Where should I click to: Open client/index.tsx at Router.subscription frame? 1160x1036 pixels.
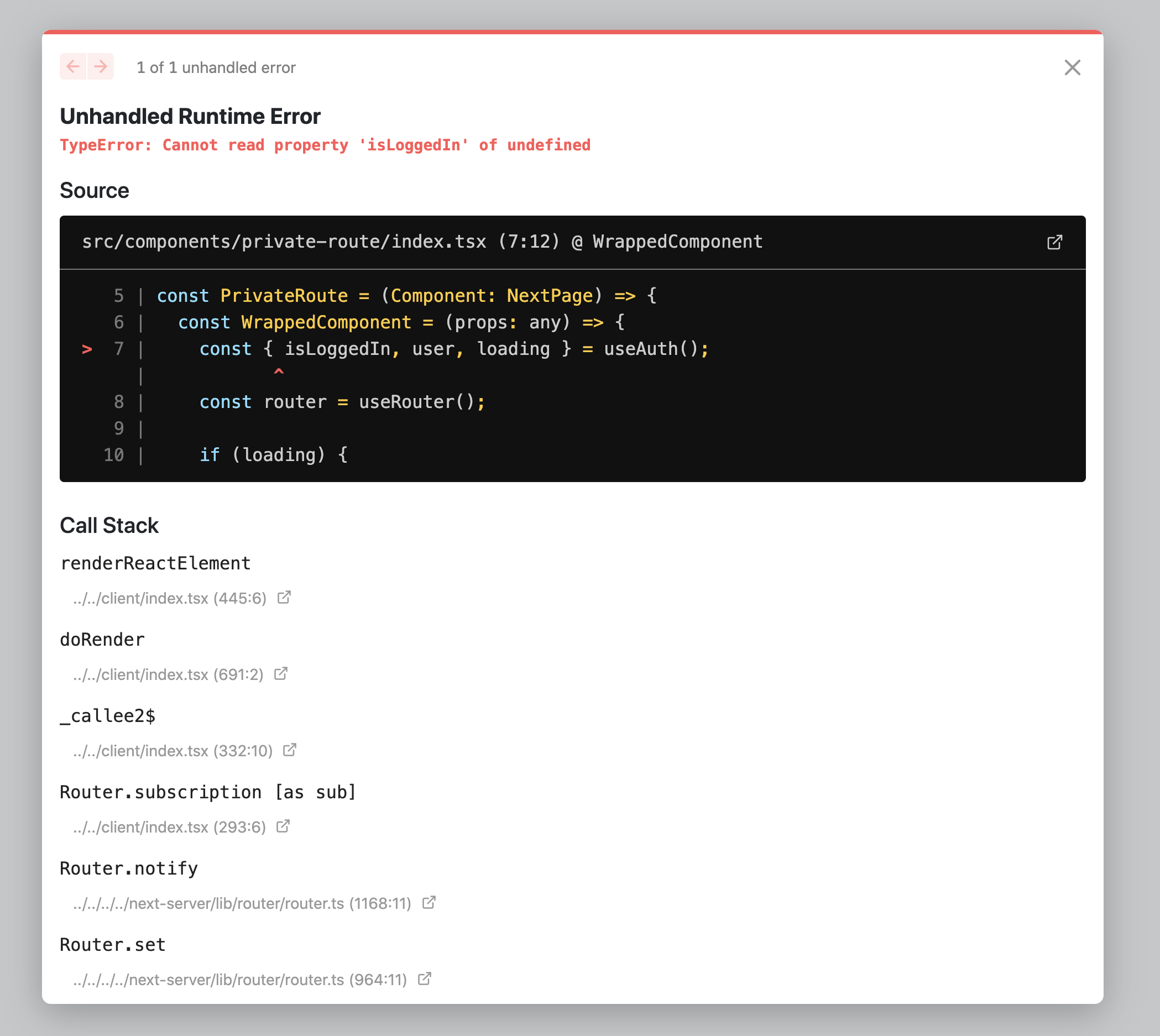283,826
